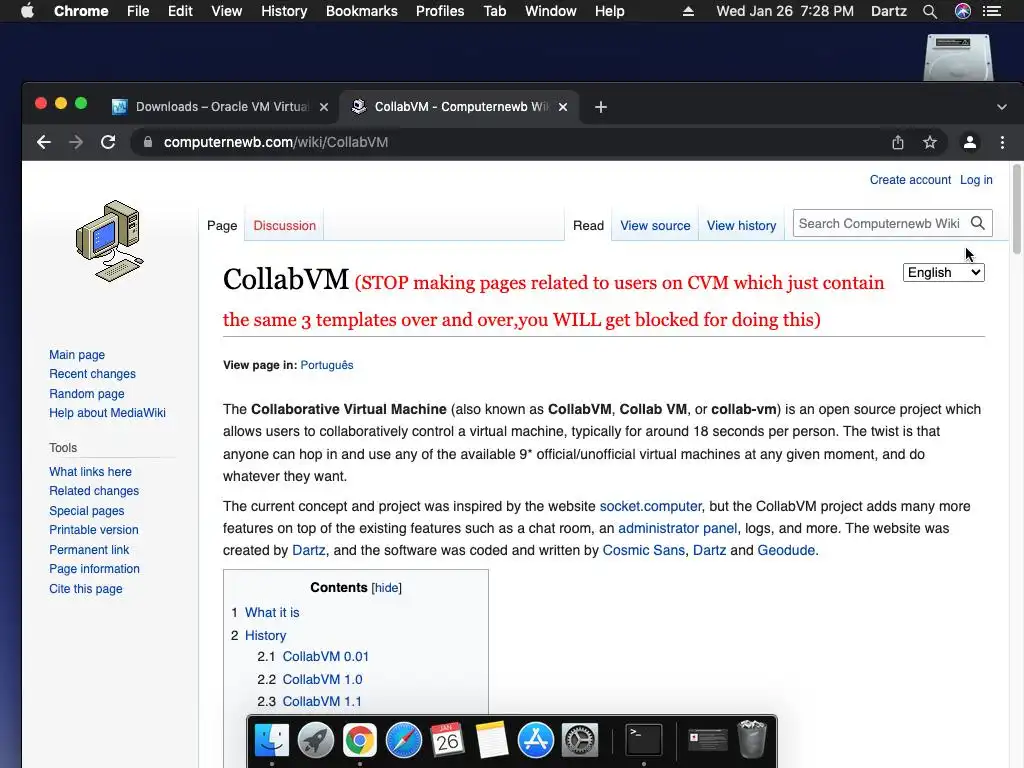The image size is (1024, 768).
Task: Open Launchpad rocket icon in dock
Action: pyautogui.click(x=315, y=740)
